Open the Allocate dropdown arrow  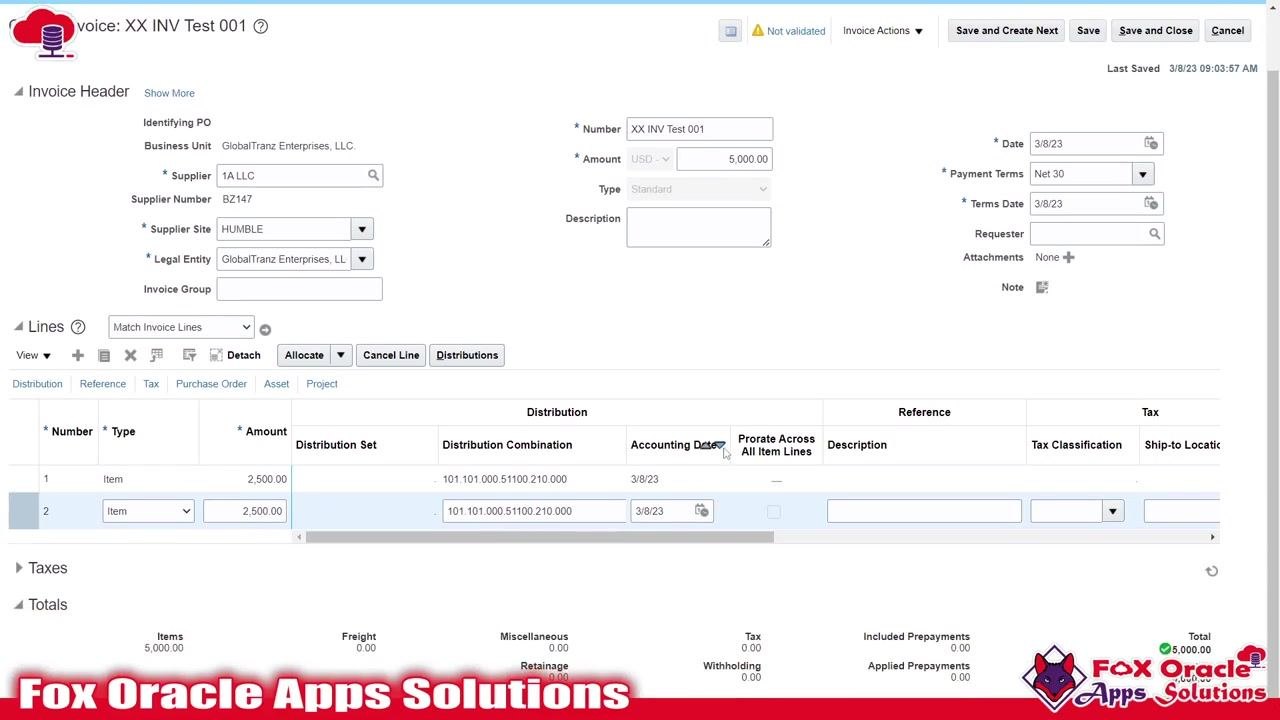[340, 355]
